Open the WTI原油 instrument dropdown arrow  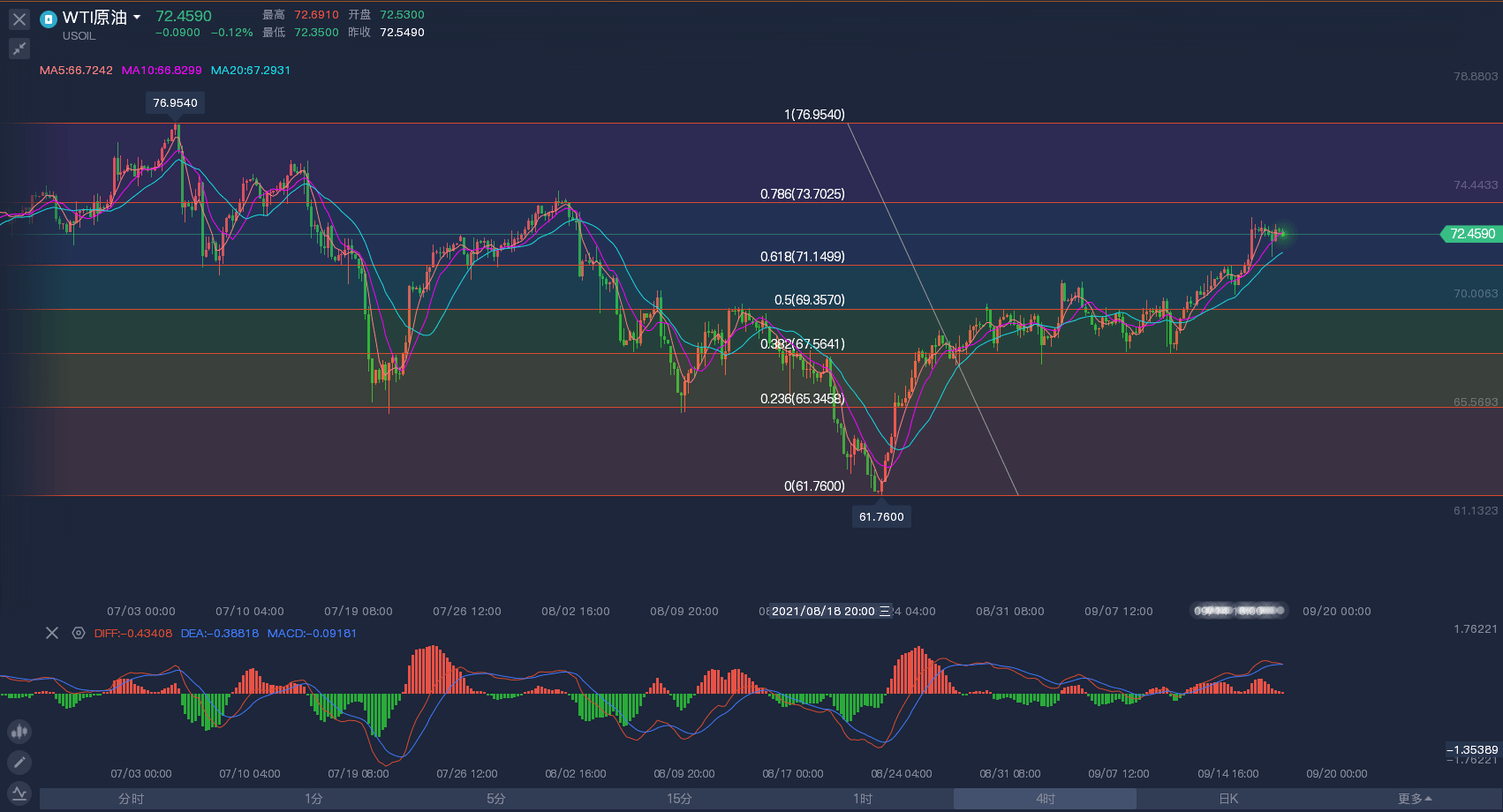click(x=137, y=17)
